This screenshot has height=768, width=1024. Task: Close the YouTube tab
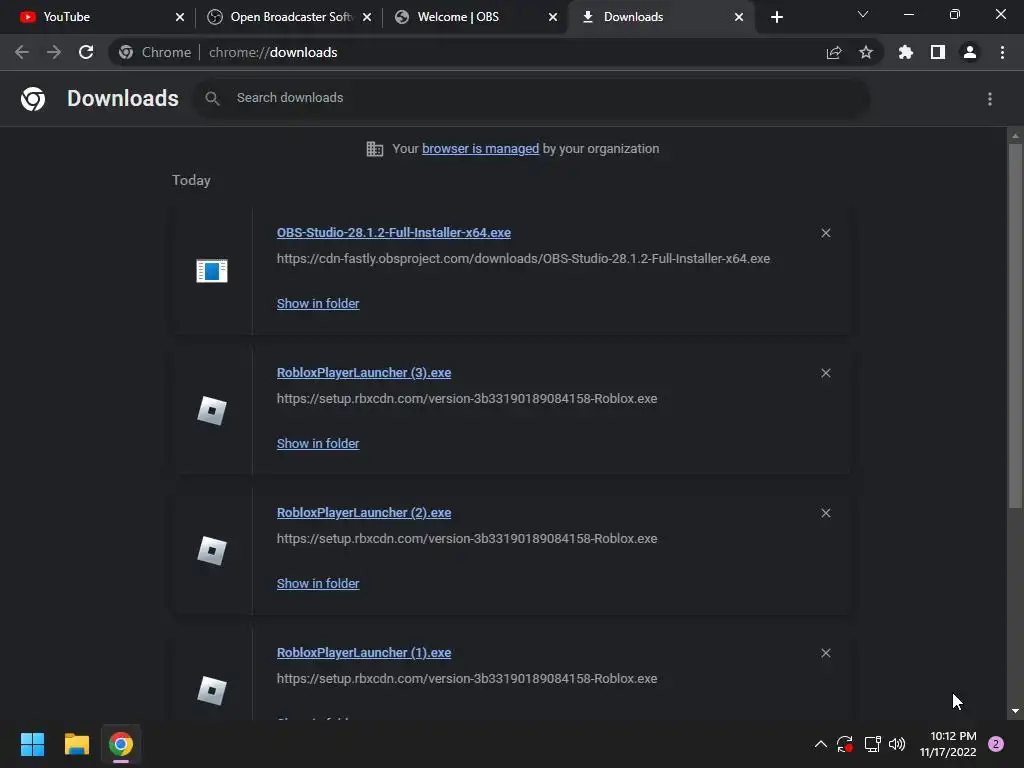coord(180,17)
